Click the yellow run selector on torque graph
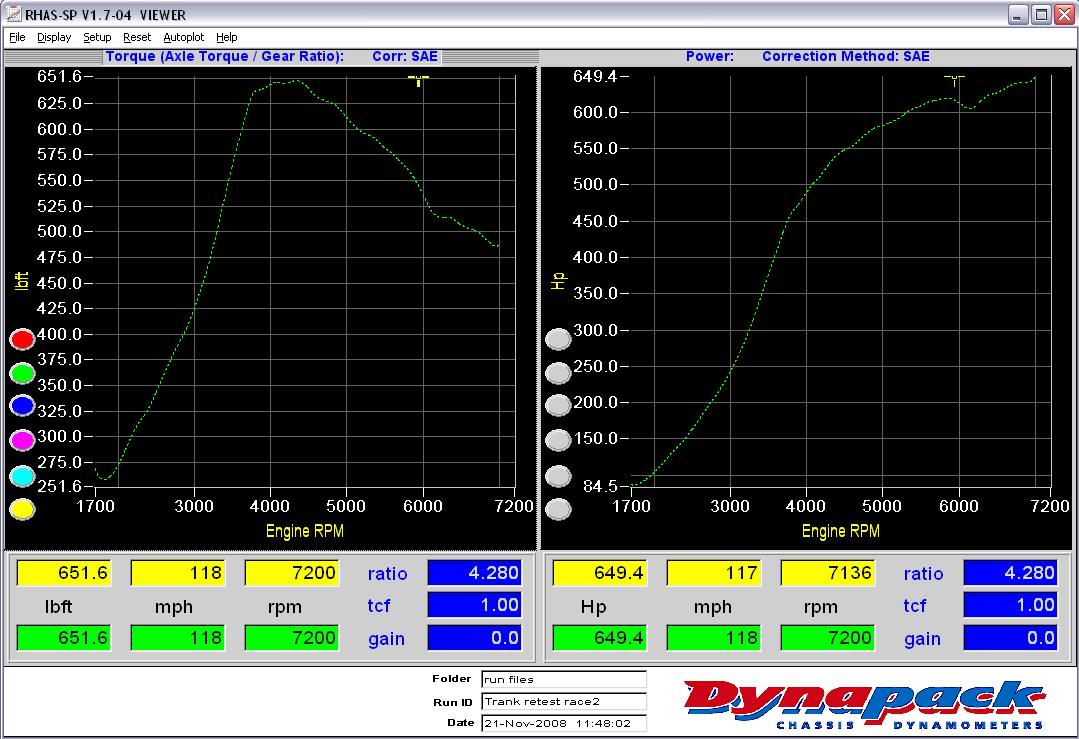 [x=22, y=509]
